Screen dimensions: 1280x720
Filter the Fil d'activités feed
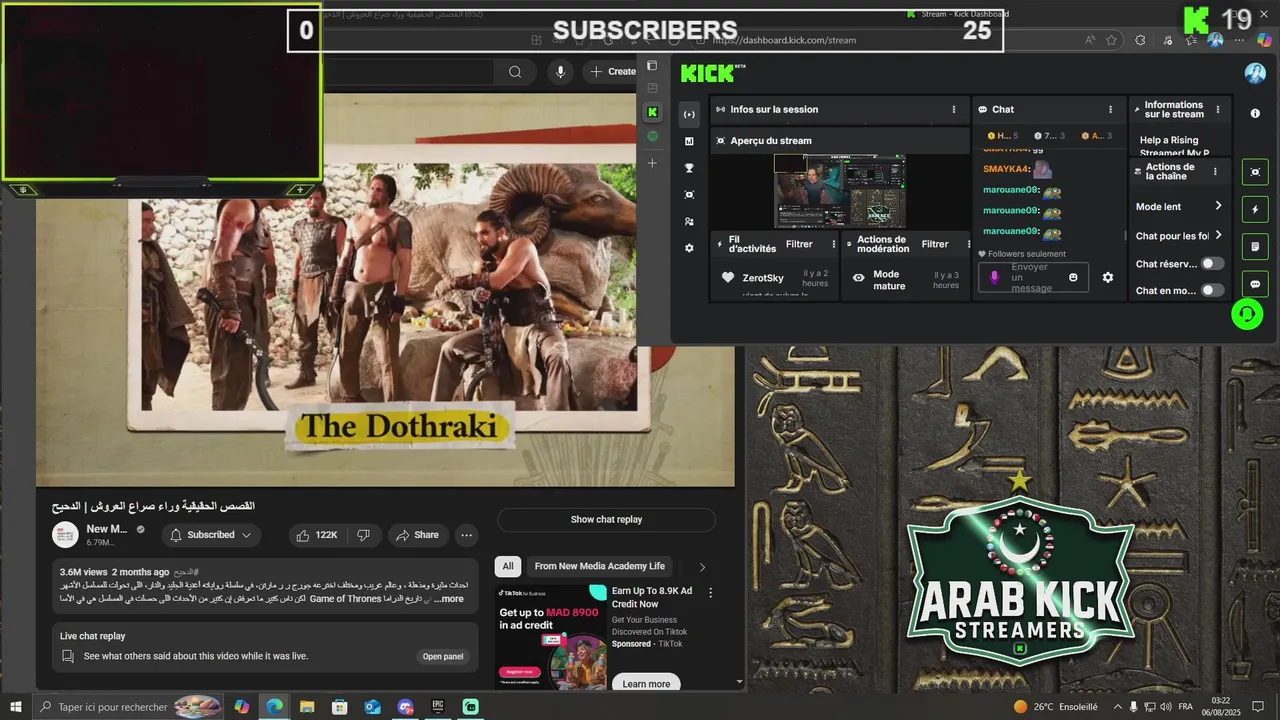click(799, 244)
